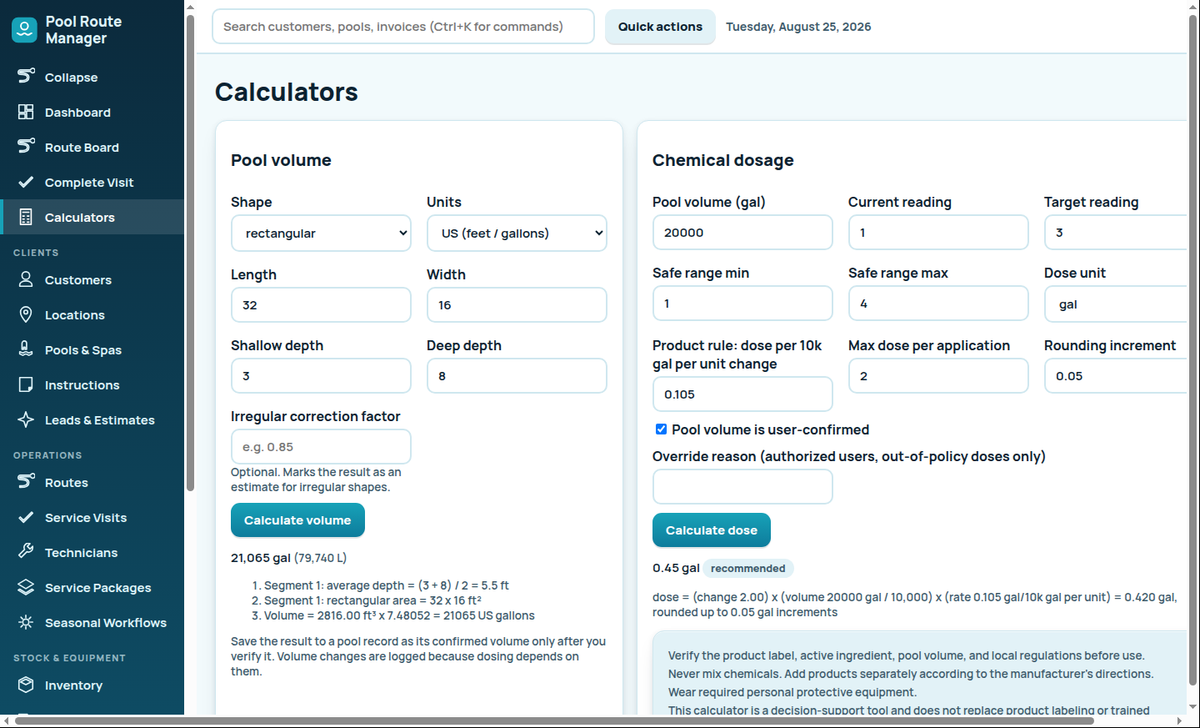Click the Routes icon under Operations

click(x=26, y=482)
